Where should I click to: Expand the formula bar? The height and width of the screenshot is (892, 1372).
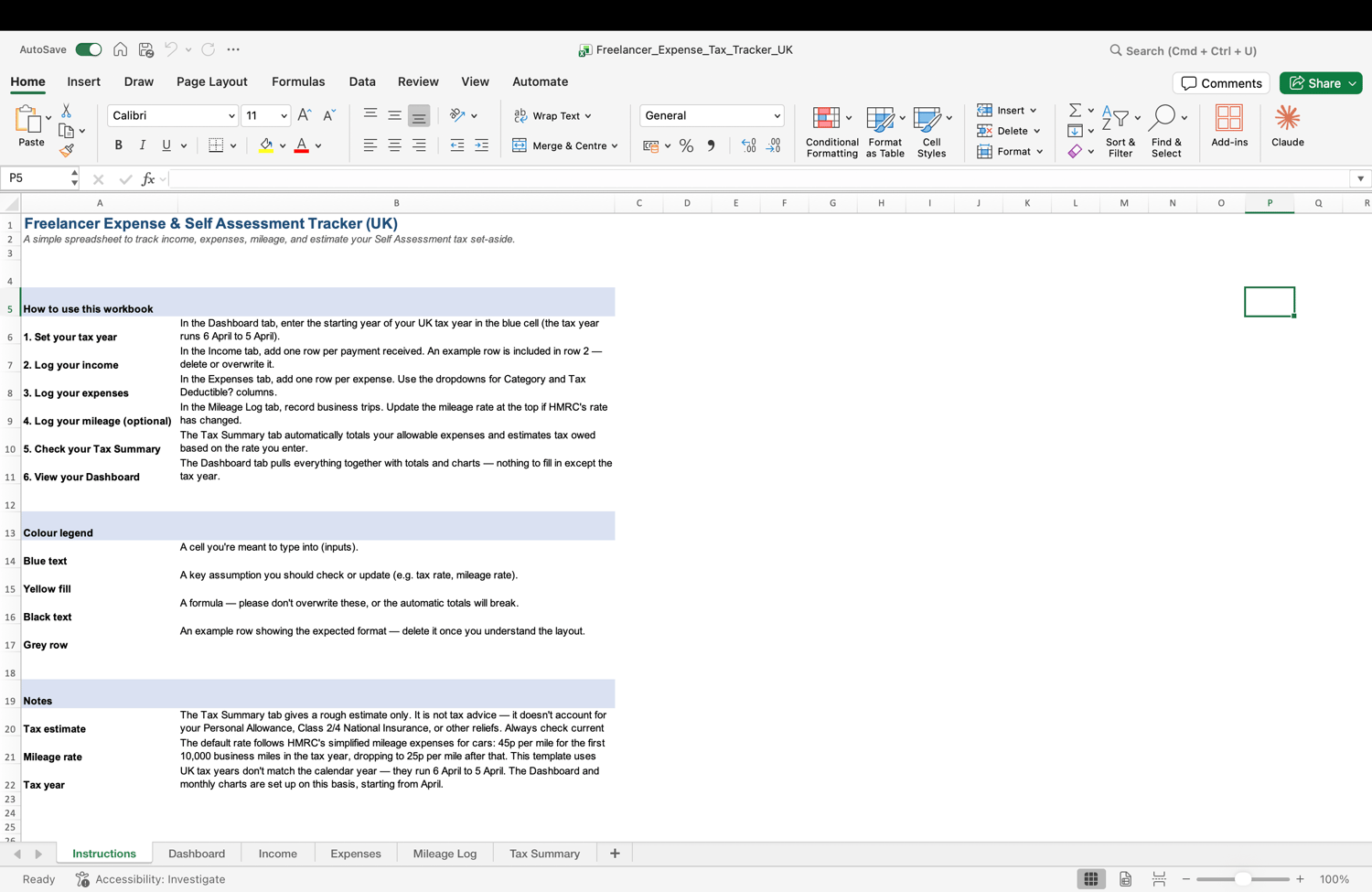(x=1360, y=179)
